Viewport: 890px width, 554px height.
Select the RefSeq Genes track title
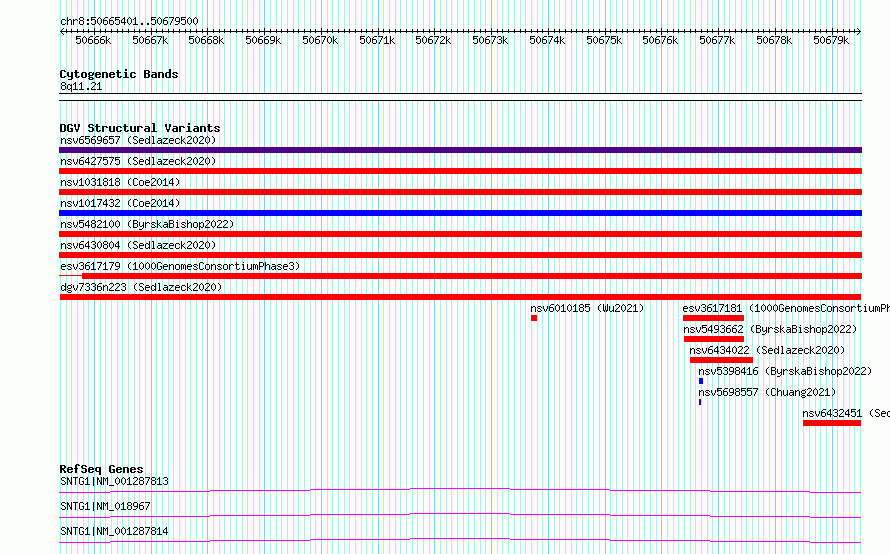(101, 469)
